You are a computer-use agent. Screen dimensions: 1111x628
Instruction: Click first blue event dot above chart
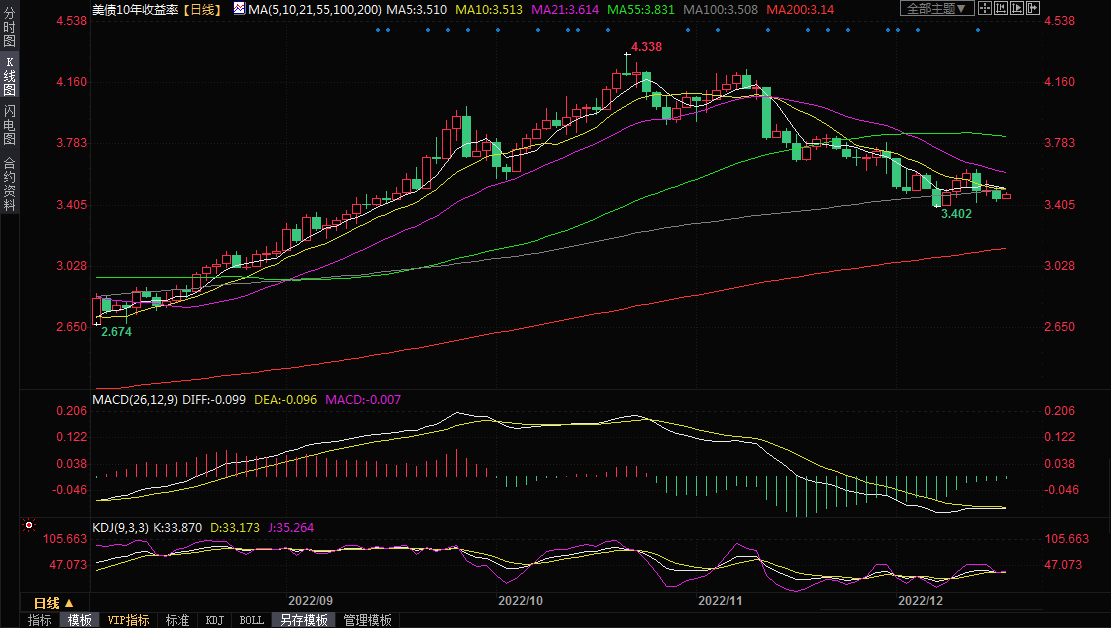[377, 30]
